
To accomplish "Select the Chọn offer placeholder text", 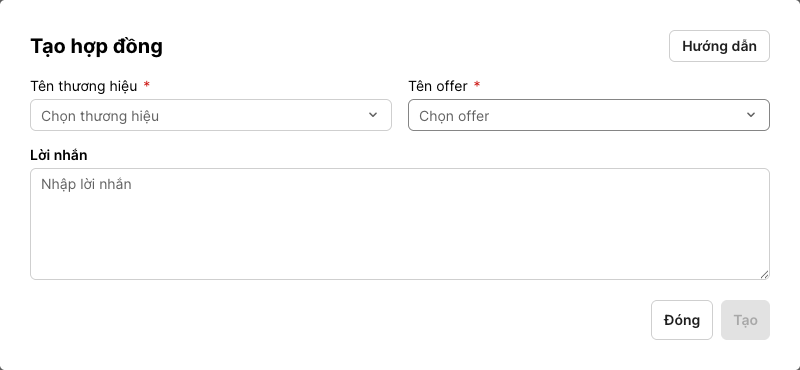I will [x=454, y=116].
